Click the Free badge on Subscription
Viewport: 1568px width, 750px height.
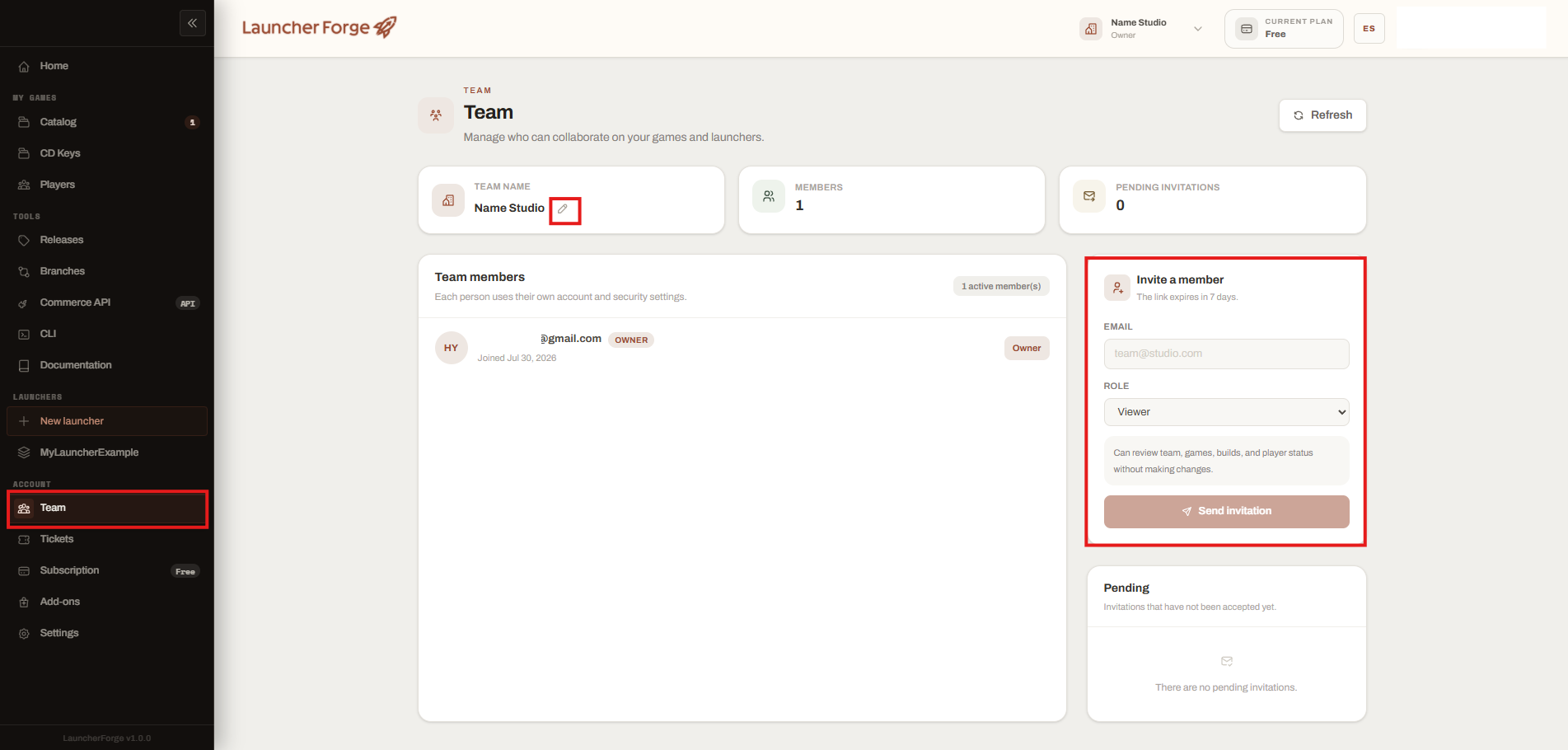[x=185, y=571]
